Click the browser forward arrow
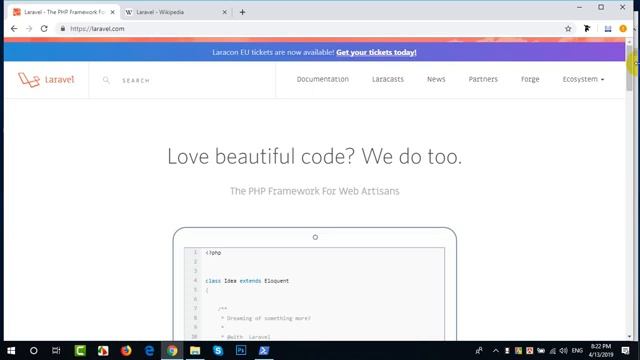The height and width of the screenshot is (360, 640). tap(29, 29)
